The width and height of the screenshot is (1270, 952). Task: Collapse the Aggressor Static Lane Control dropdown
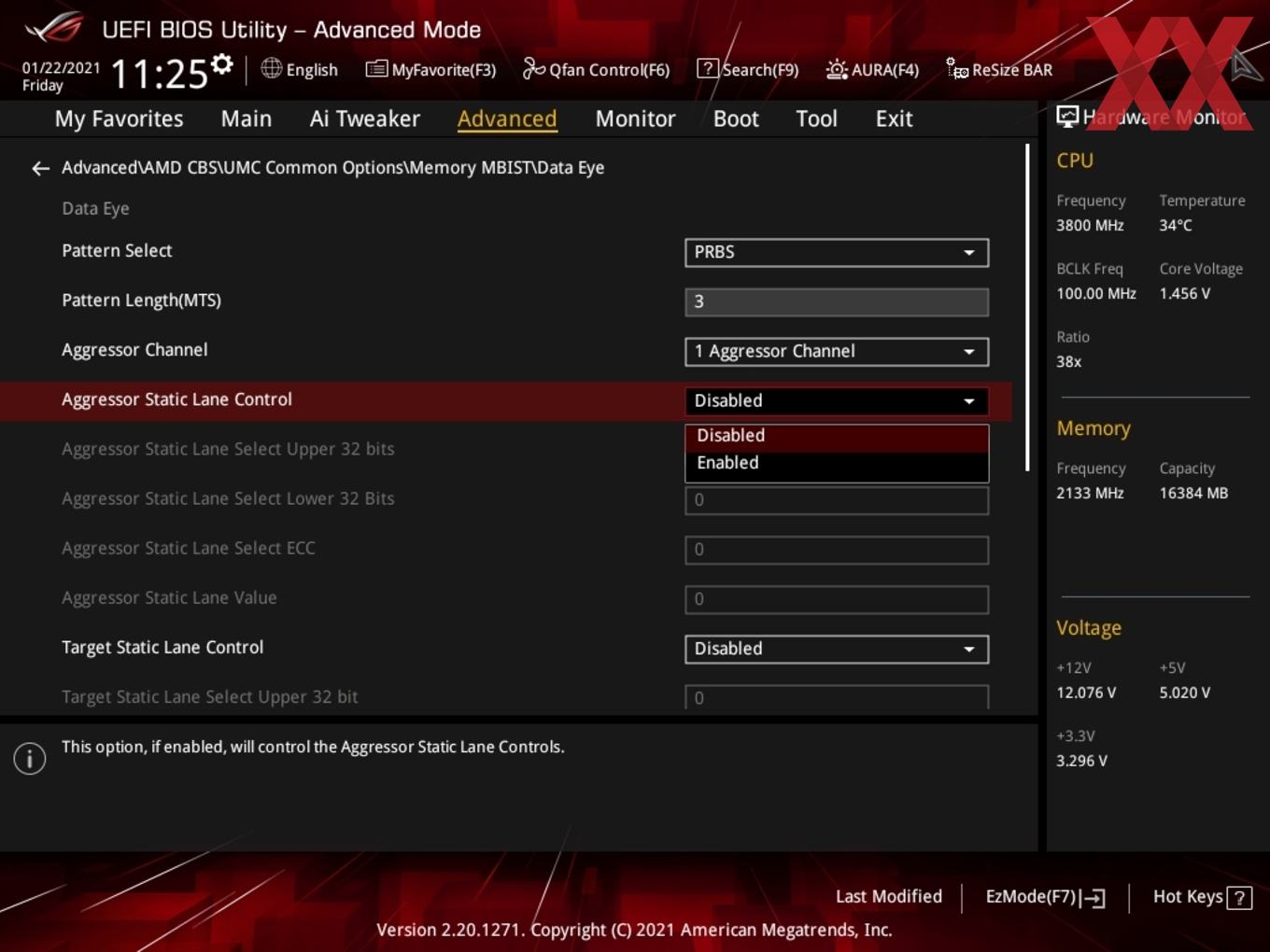837,400
